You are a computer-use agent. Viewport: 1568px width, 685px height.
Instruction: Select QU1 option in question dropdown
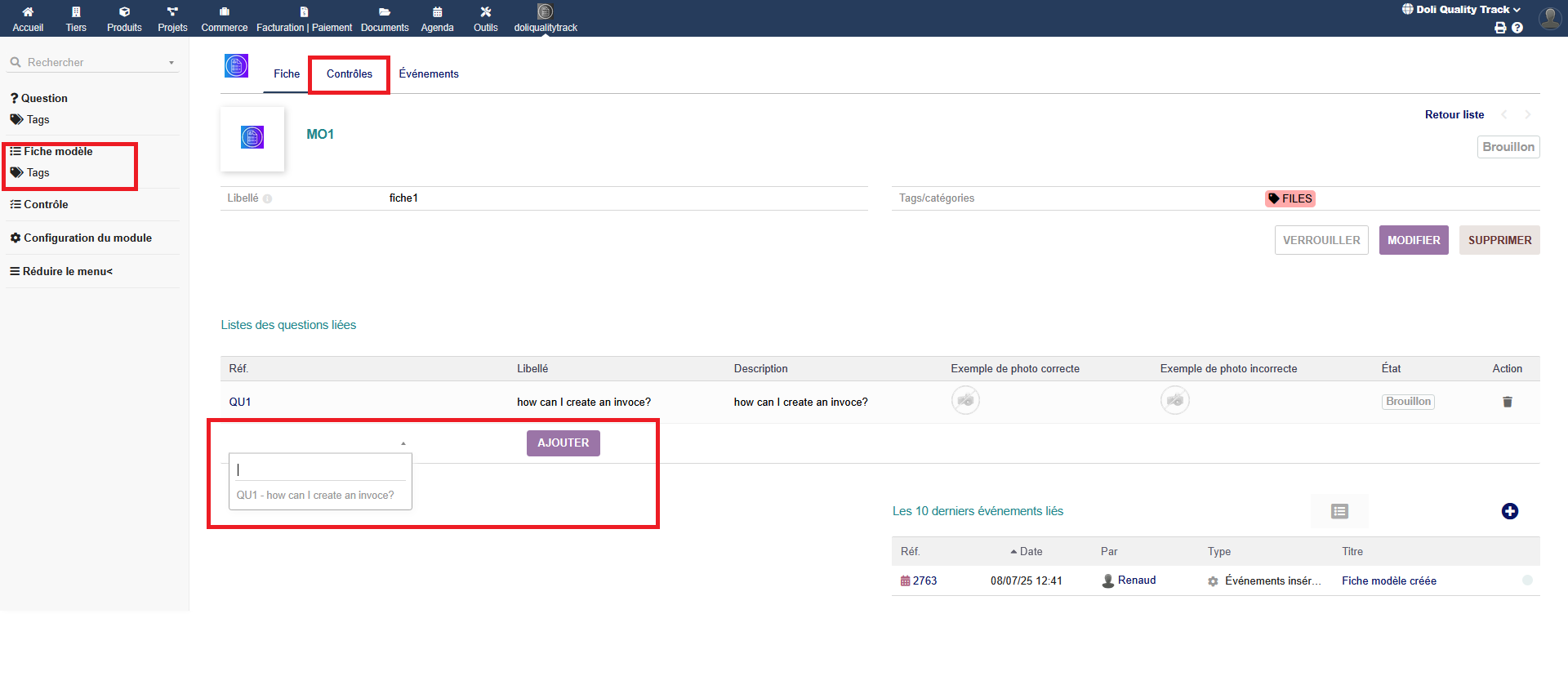point(315,496)
